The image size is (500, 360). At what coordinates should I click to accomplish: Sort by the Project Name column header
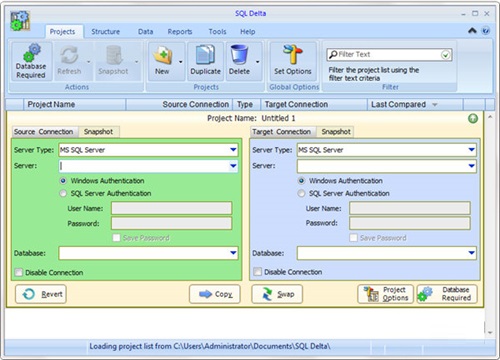coord(74,105)
